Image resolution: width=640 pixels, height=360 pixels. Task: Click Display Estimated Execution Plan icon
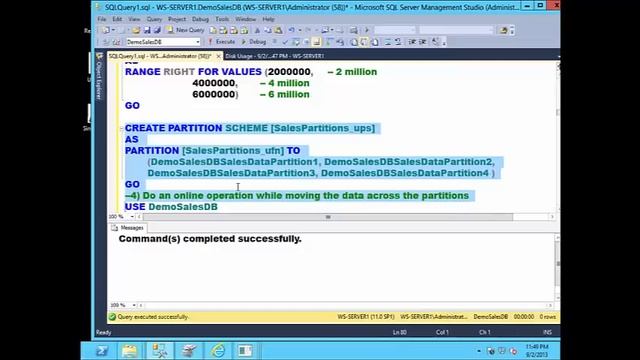tap(296, 42)
